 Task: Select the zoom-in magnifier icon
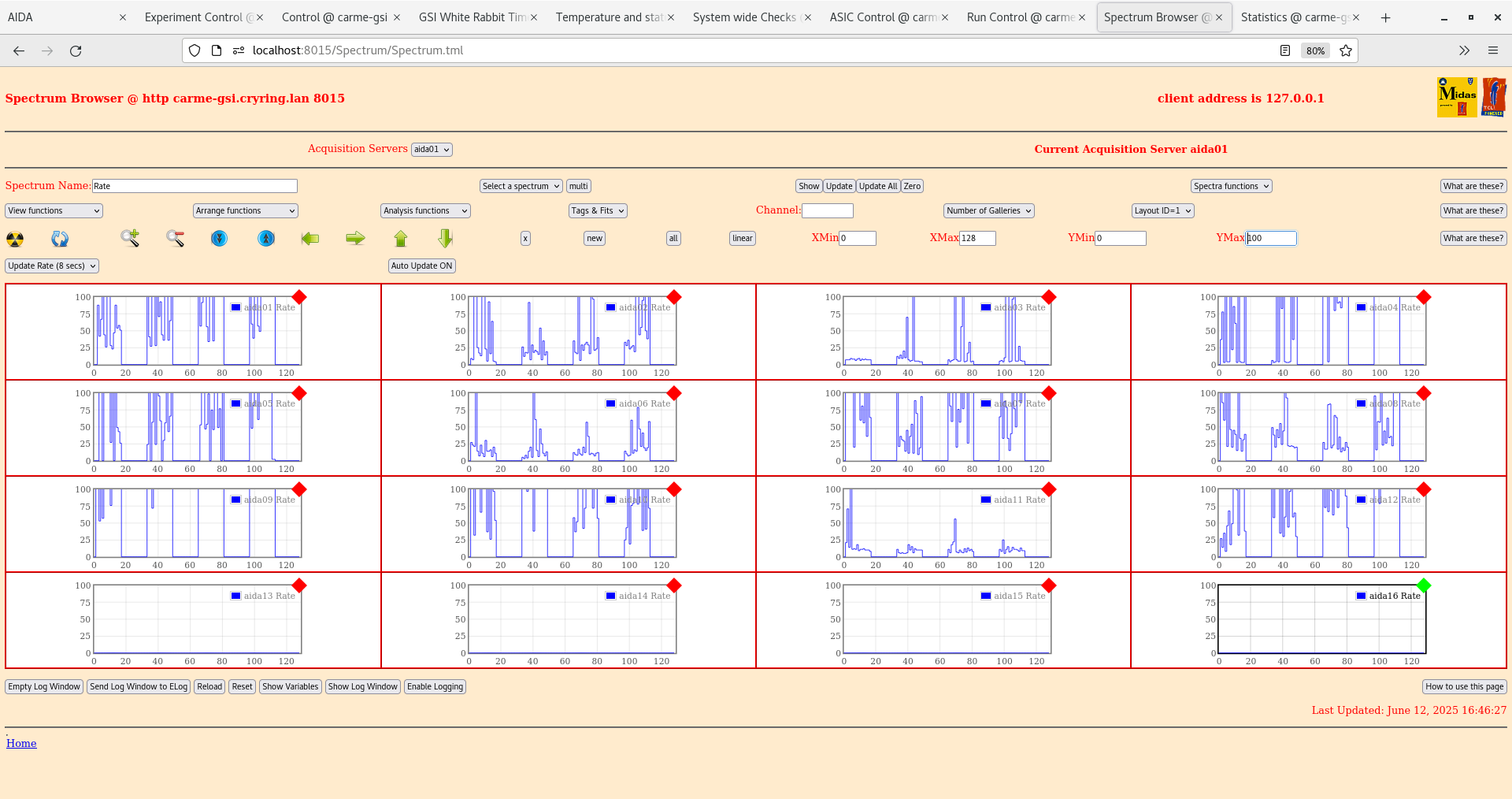coord(130,238)
